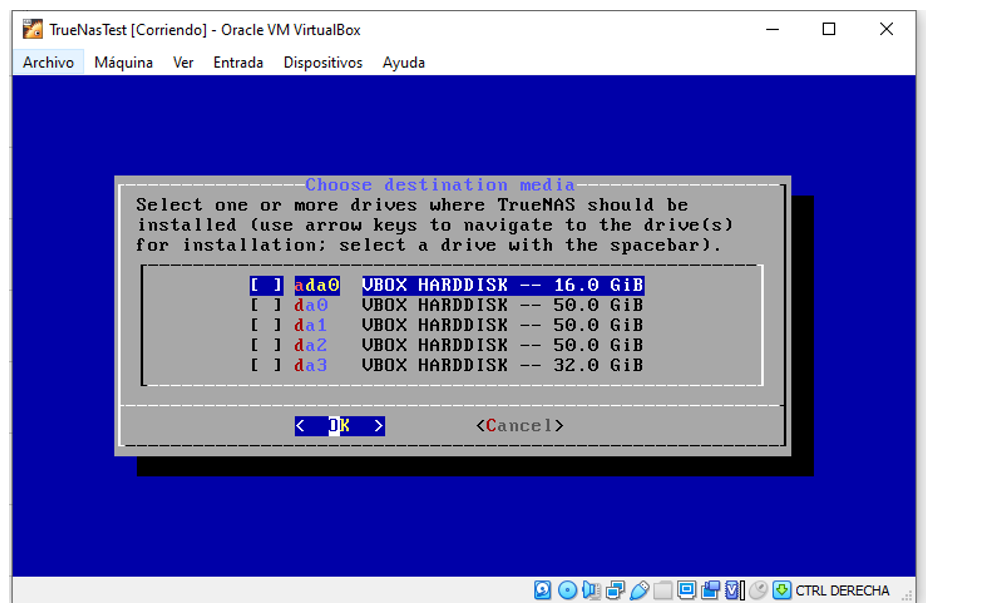Open the Ver menu

pos(183,62)
